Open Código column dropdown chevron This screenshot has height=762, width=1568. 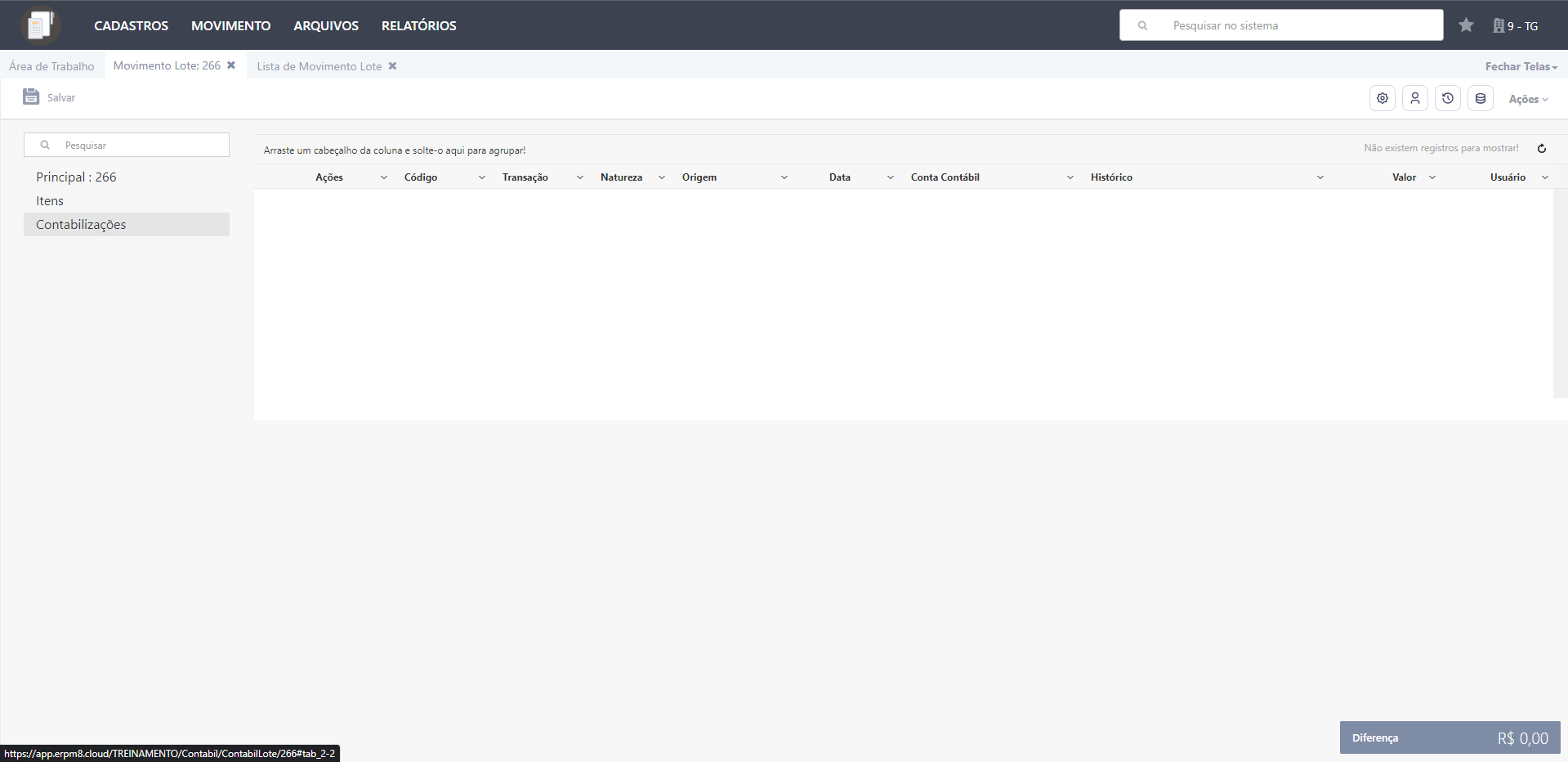(482, 177)
